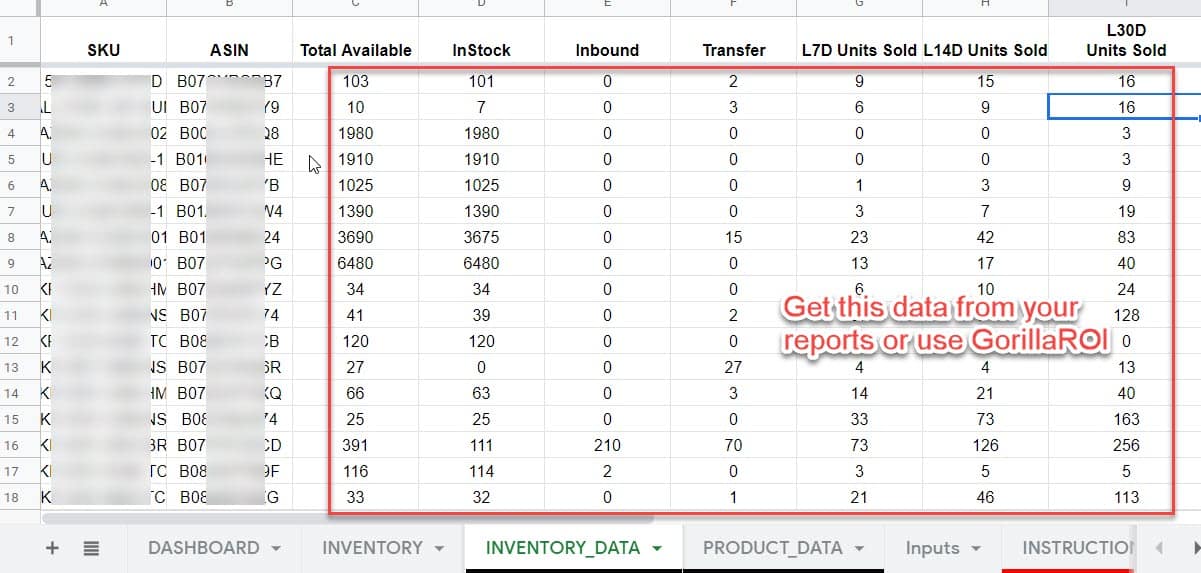Click the L30D cell showing 256

(1126, 445)
